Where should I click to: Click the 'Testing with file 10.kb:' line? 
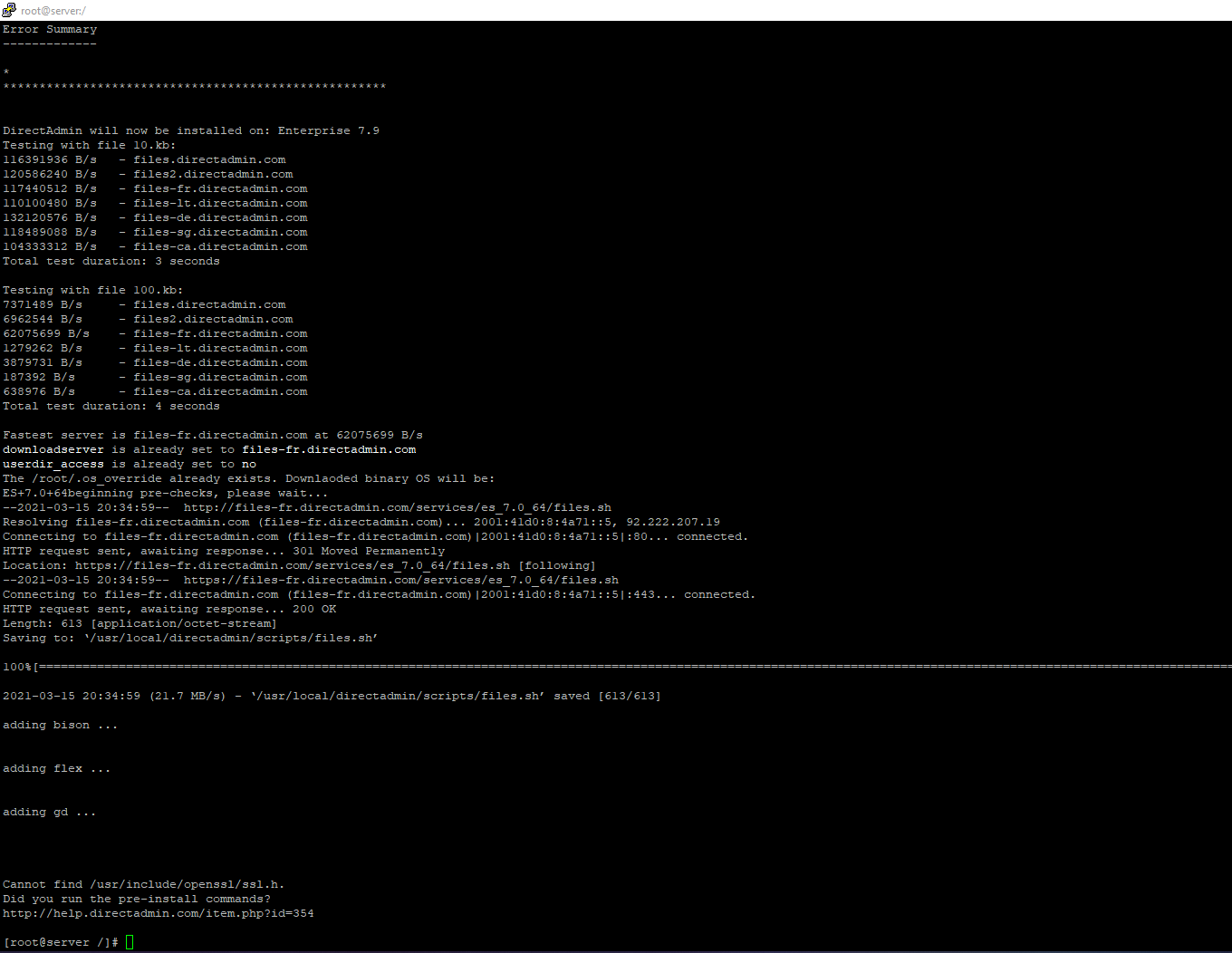(x=90, y=145)
